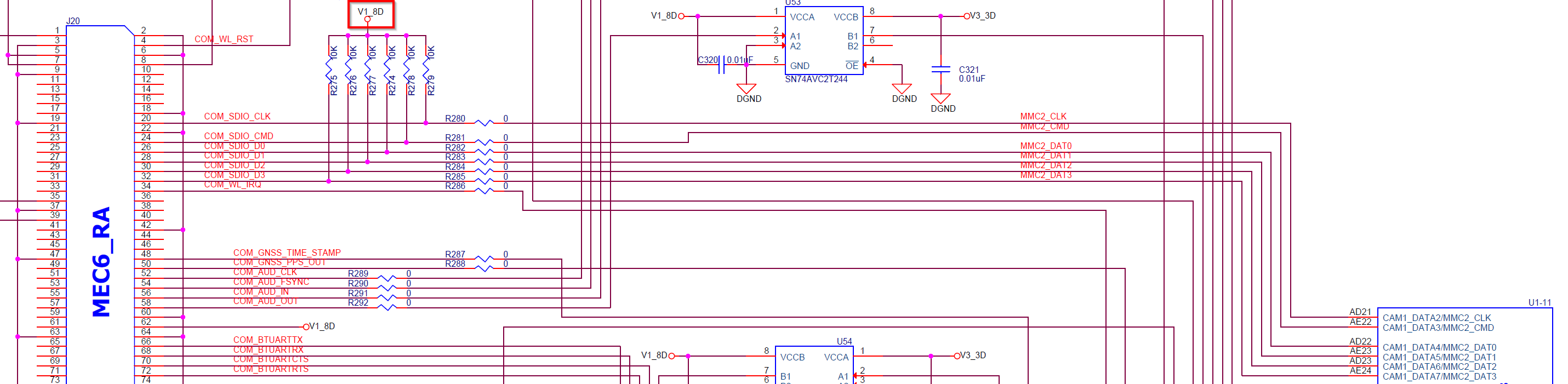Viewport: 1568px width, 384px height.
Task: Select resistor R280 zero-ohm symbol
Action: 484,123
